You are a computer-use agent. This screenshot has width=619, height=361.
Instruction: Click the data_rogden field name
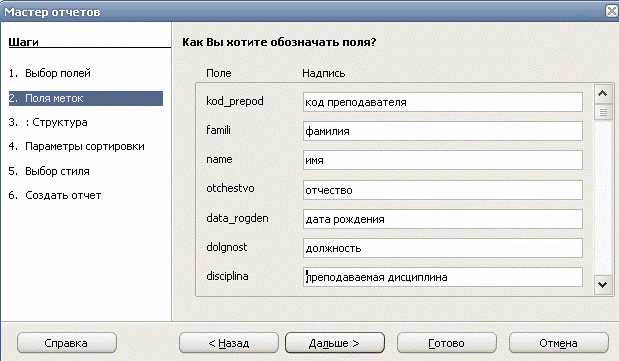point(237,218)
